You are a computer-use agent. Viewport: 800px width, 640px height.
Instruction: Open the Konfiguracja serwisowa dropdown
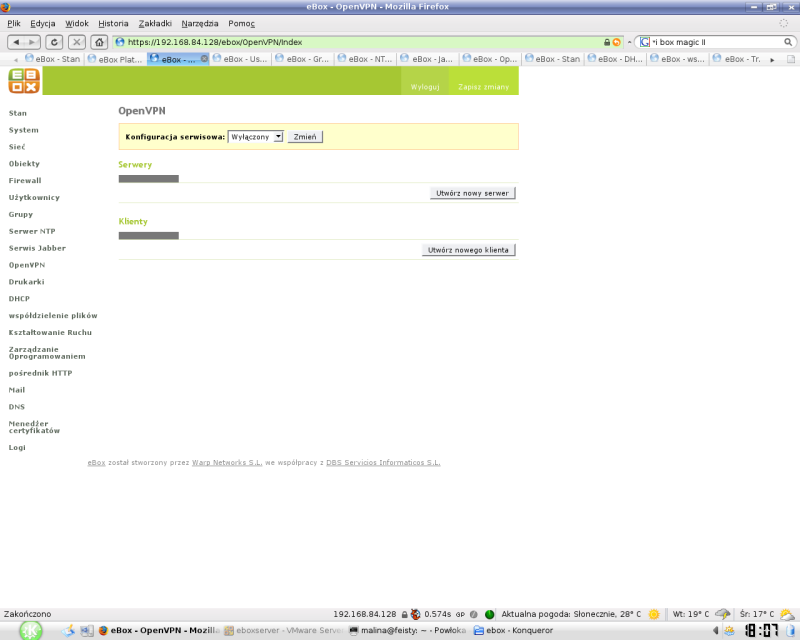[x=255, y=137]
